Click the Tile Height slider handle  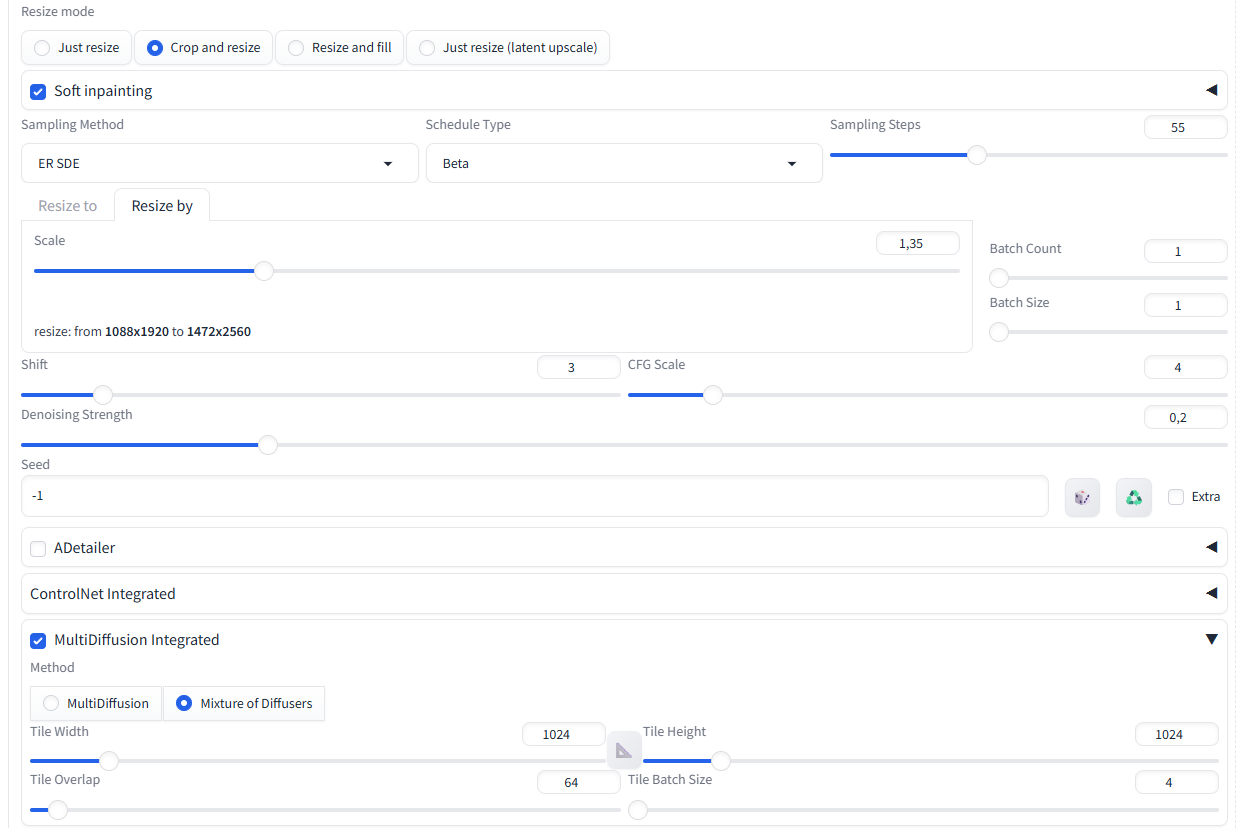click(720, 761)
